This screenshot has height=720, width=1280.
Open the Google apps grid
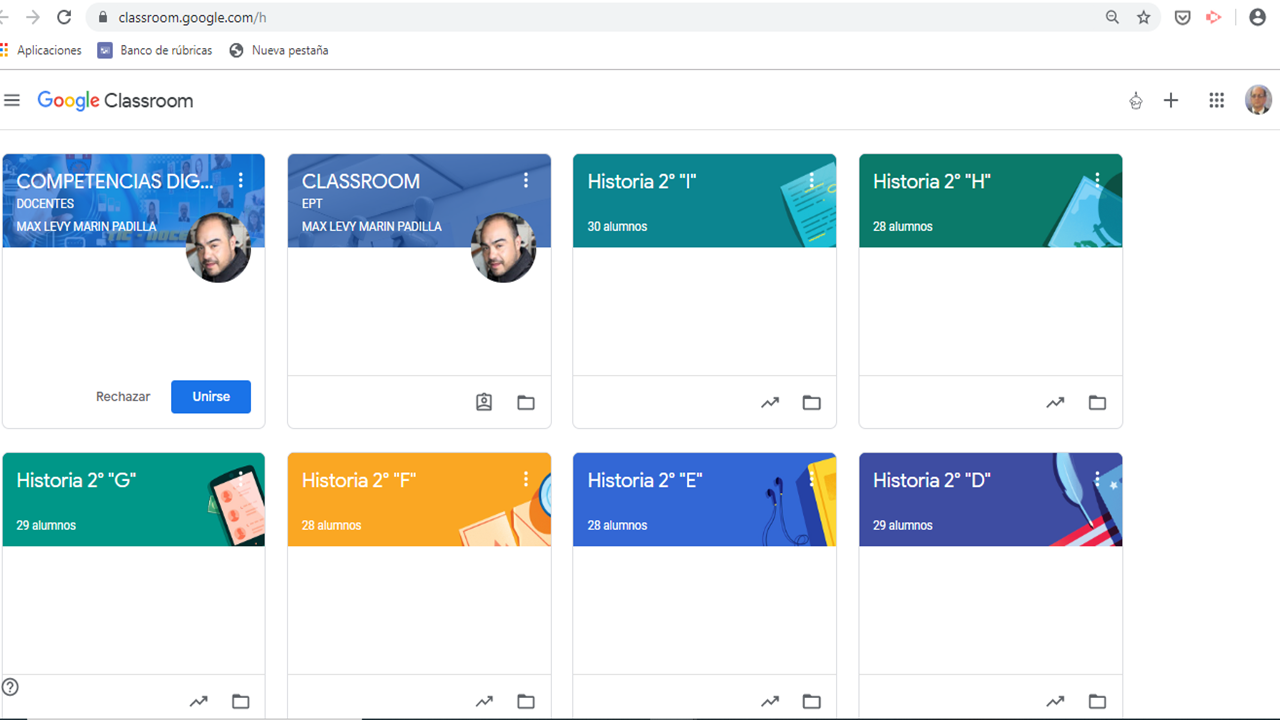pyautogui.click(x=1216, y=100)
